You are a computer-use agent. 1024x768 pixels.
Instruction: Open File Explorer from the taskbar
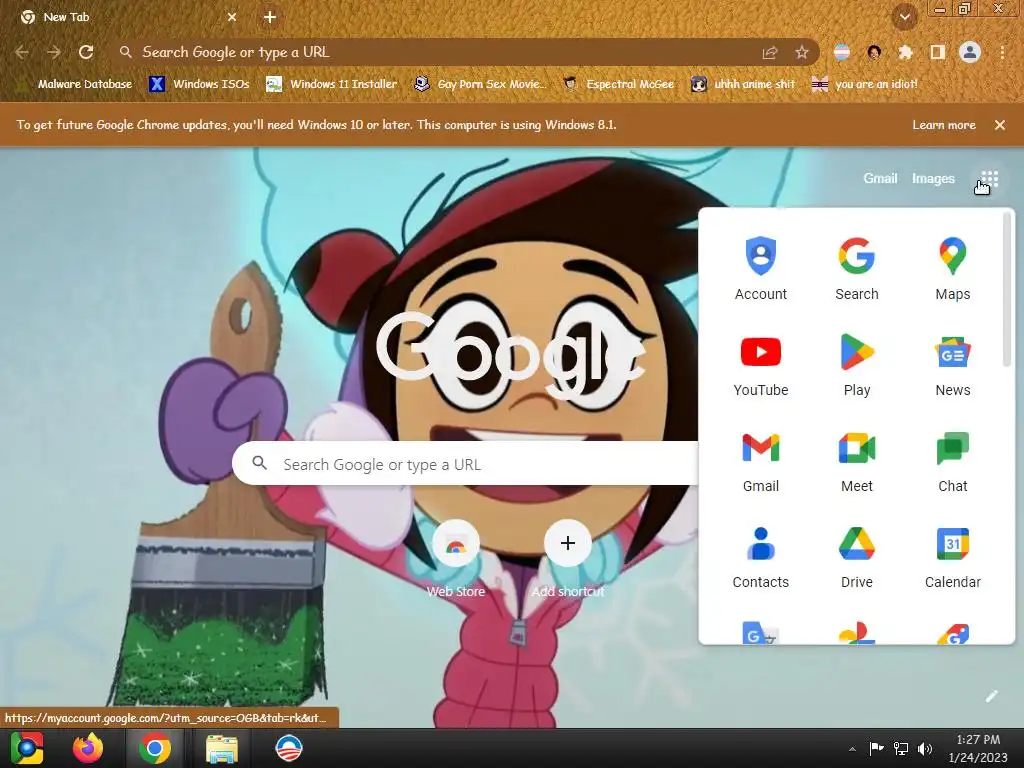click(222, 748)
